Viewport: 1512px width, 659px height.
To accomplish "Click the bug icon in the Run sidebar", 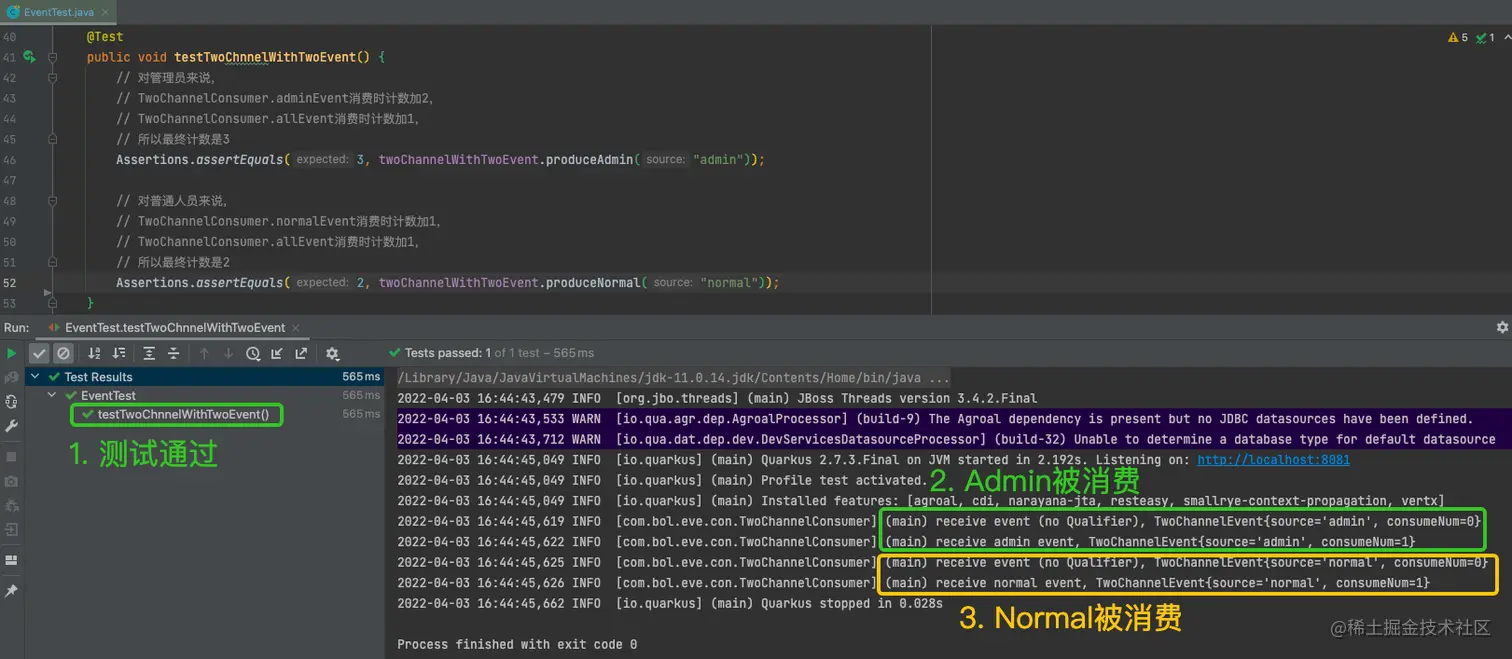I will coord(11,505).
